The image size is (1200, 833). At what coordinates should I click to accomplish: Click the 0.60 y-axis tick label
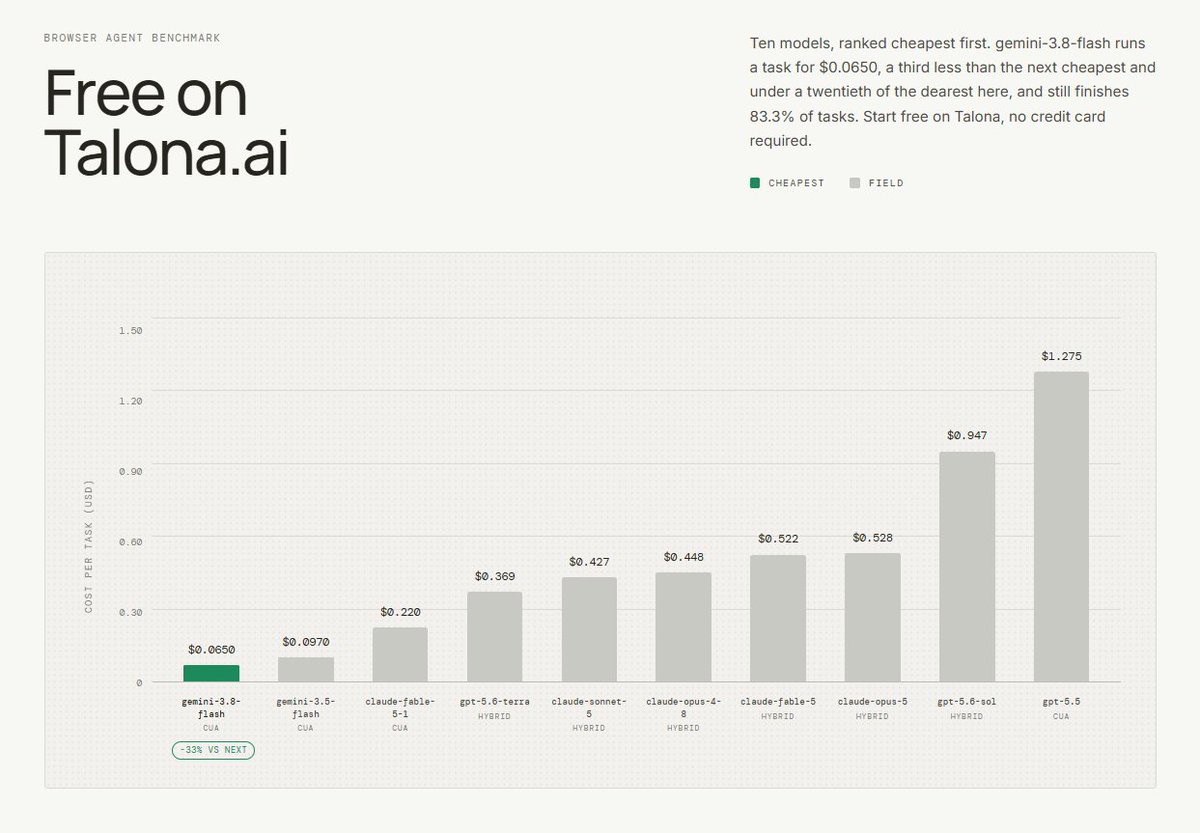(130, 542)
